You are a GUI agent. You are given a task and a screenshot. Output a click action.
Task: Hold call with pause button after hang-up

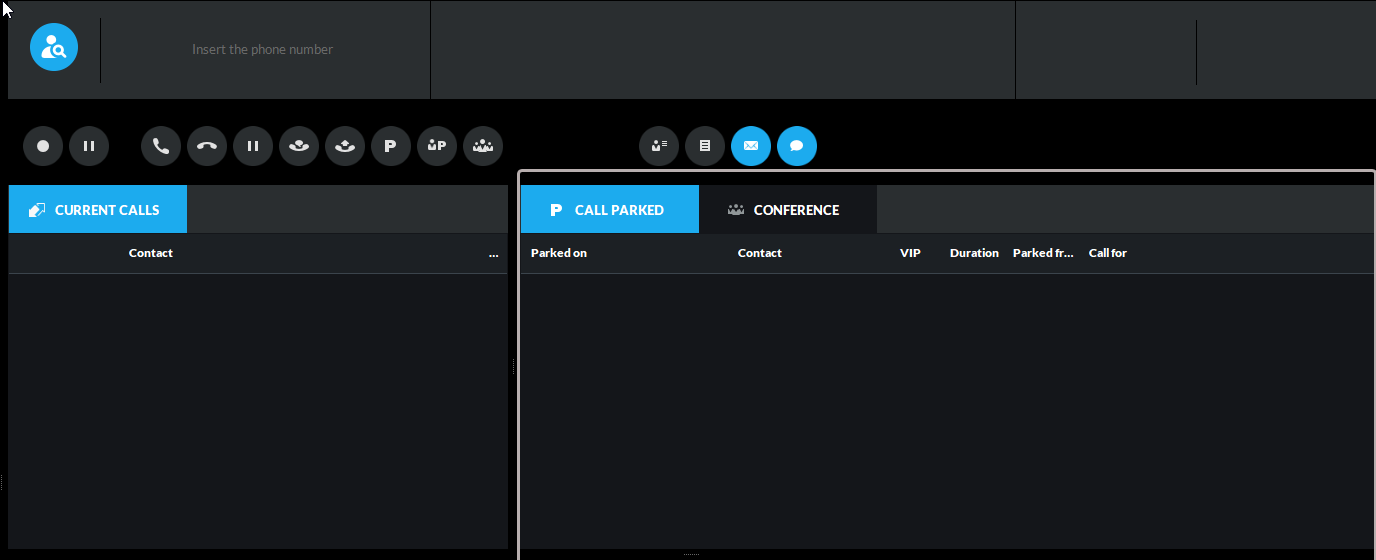click(x=253, y=146)
